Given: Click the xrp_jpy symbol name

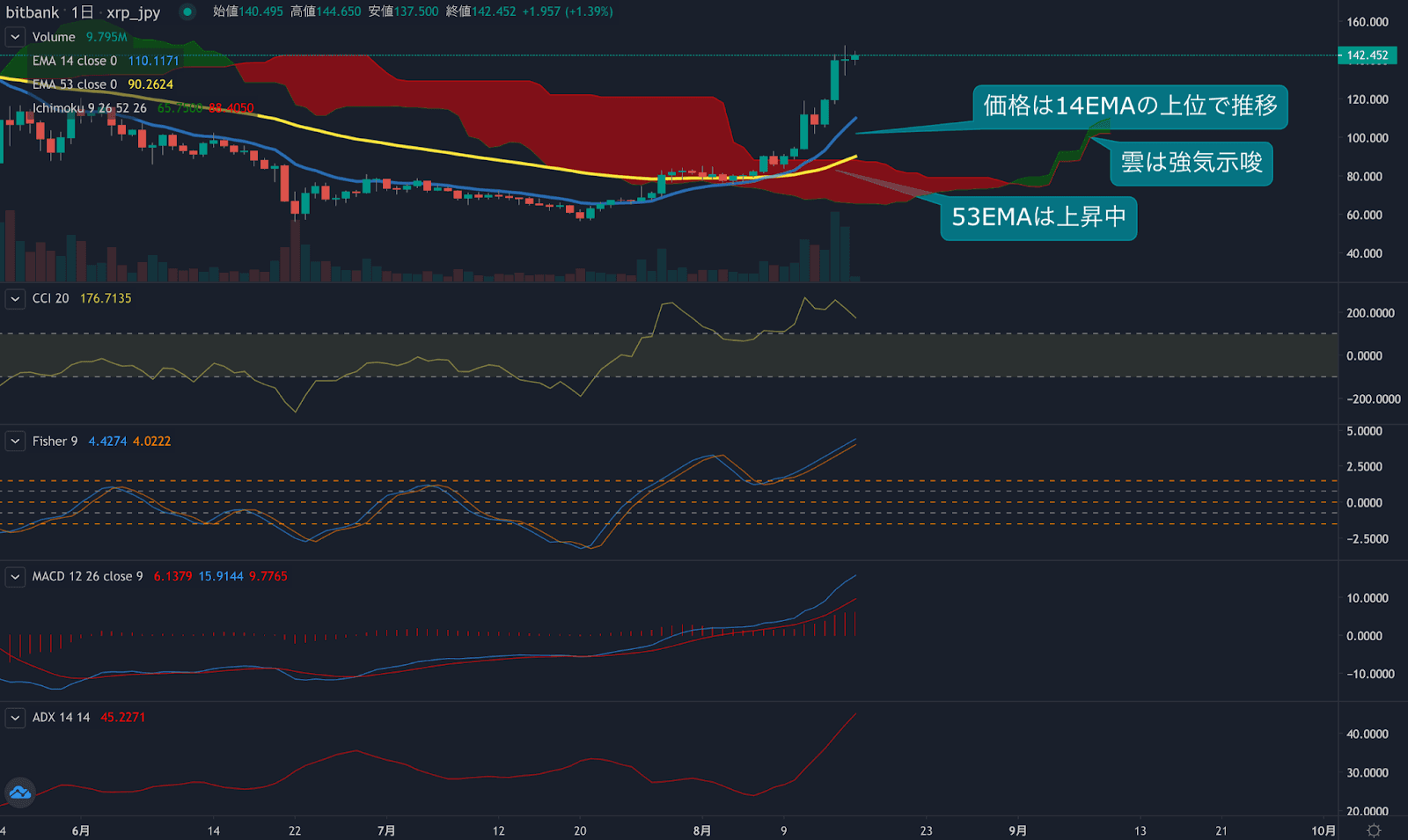Looking at the screenshot, I should click(133, 12).
